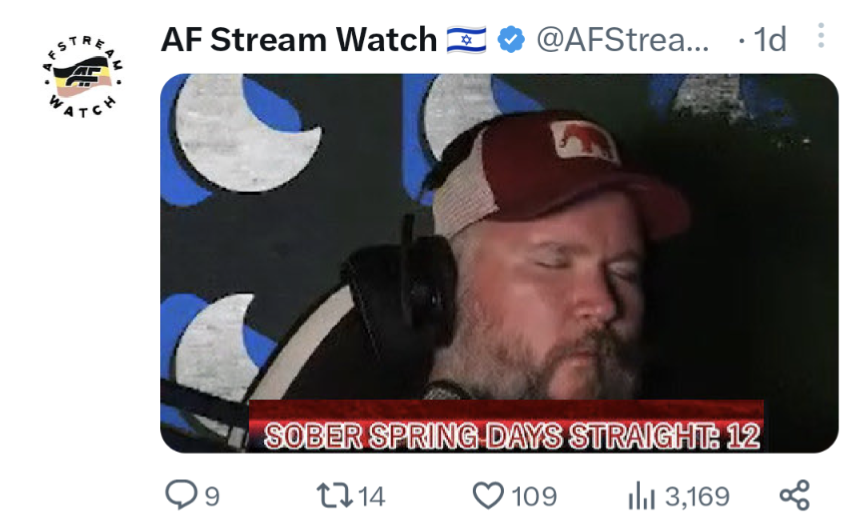This screenshot has width=864, height=513.
Task: Click the like count showing 109
Action: 534,496
